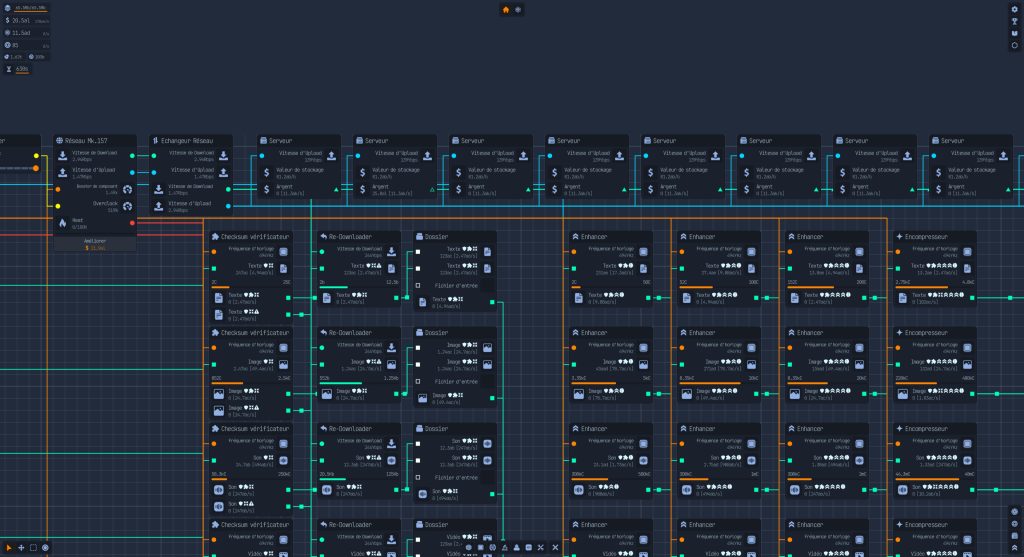Image resolution: width=1024 pixels, height=557 pixels.
Task: Toggle the Fichier d'entrée checkbox in the Texte Dossier
Action: (418, 285)
